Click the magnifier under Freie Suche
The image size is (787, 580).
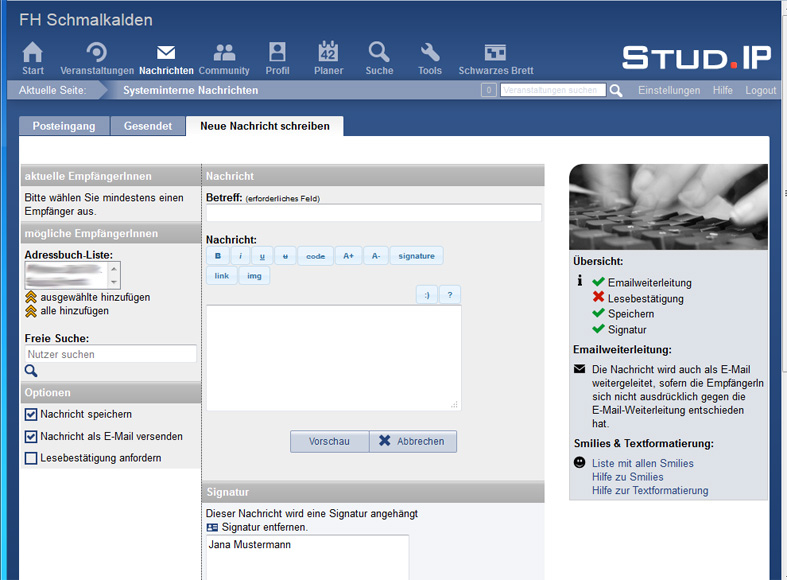[31, 371]
